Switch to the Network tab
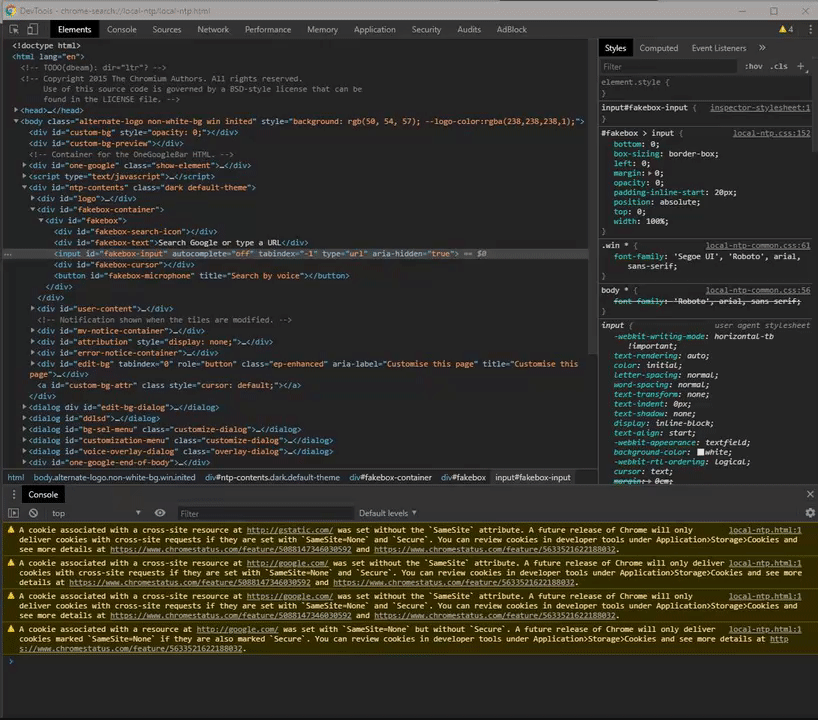The image size is (818, 720). point(213,30)
